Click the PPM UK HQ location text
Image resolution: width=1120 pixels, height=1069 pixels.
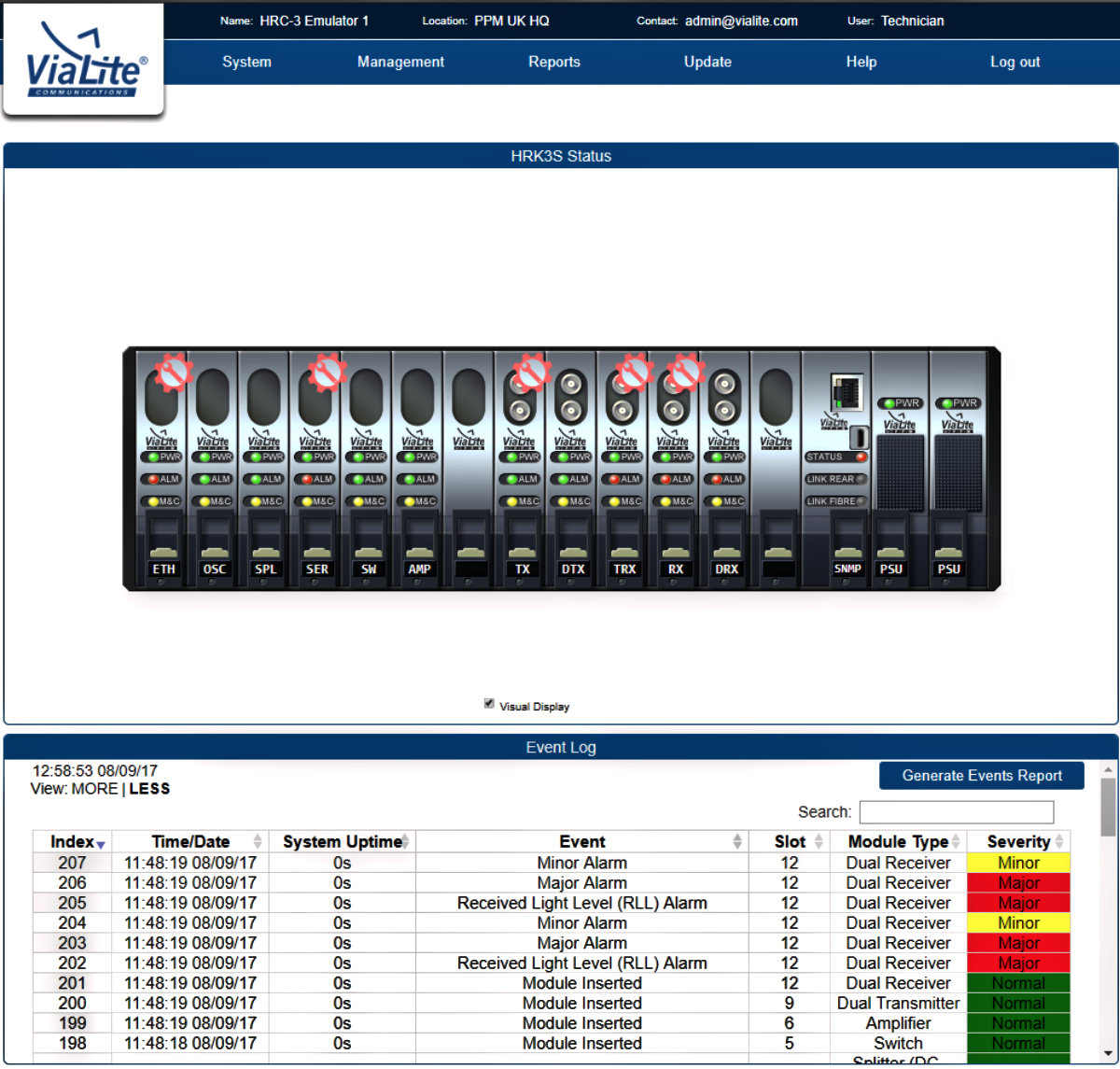pos(511,21)
